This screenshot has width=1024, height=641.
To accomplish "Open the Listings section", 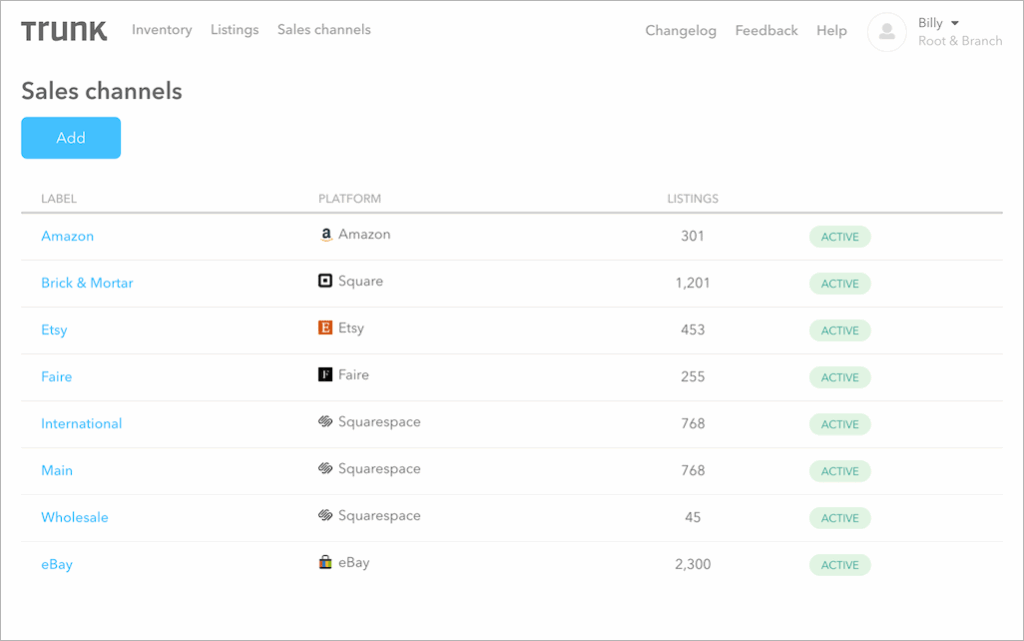I will pyautogui.click(x=234, y=30).
